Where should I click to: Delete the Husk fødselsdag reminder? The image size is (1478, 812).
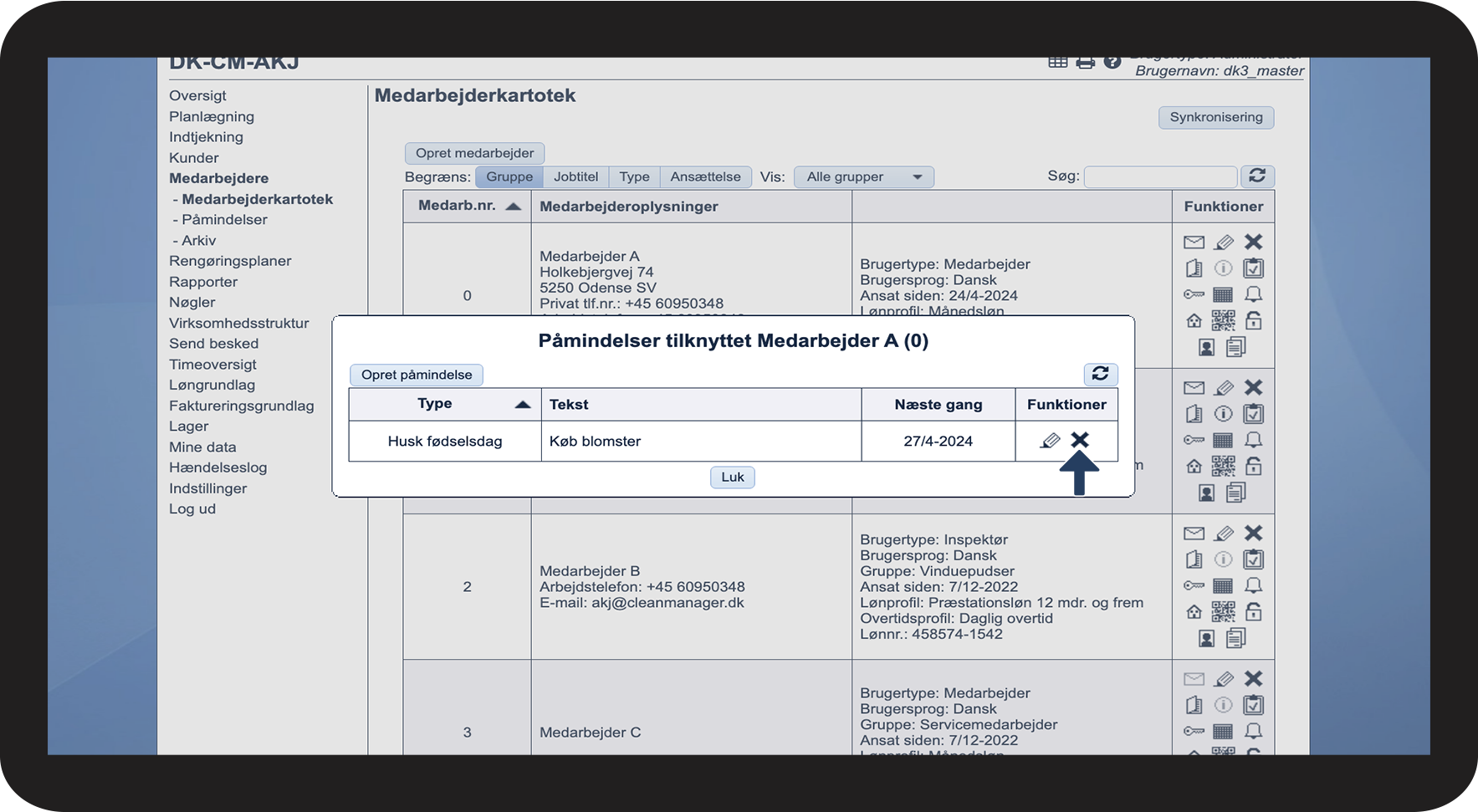click(x=1080, y=440)
